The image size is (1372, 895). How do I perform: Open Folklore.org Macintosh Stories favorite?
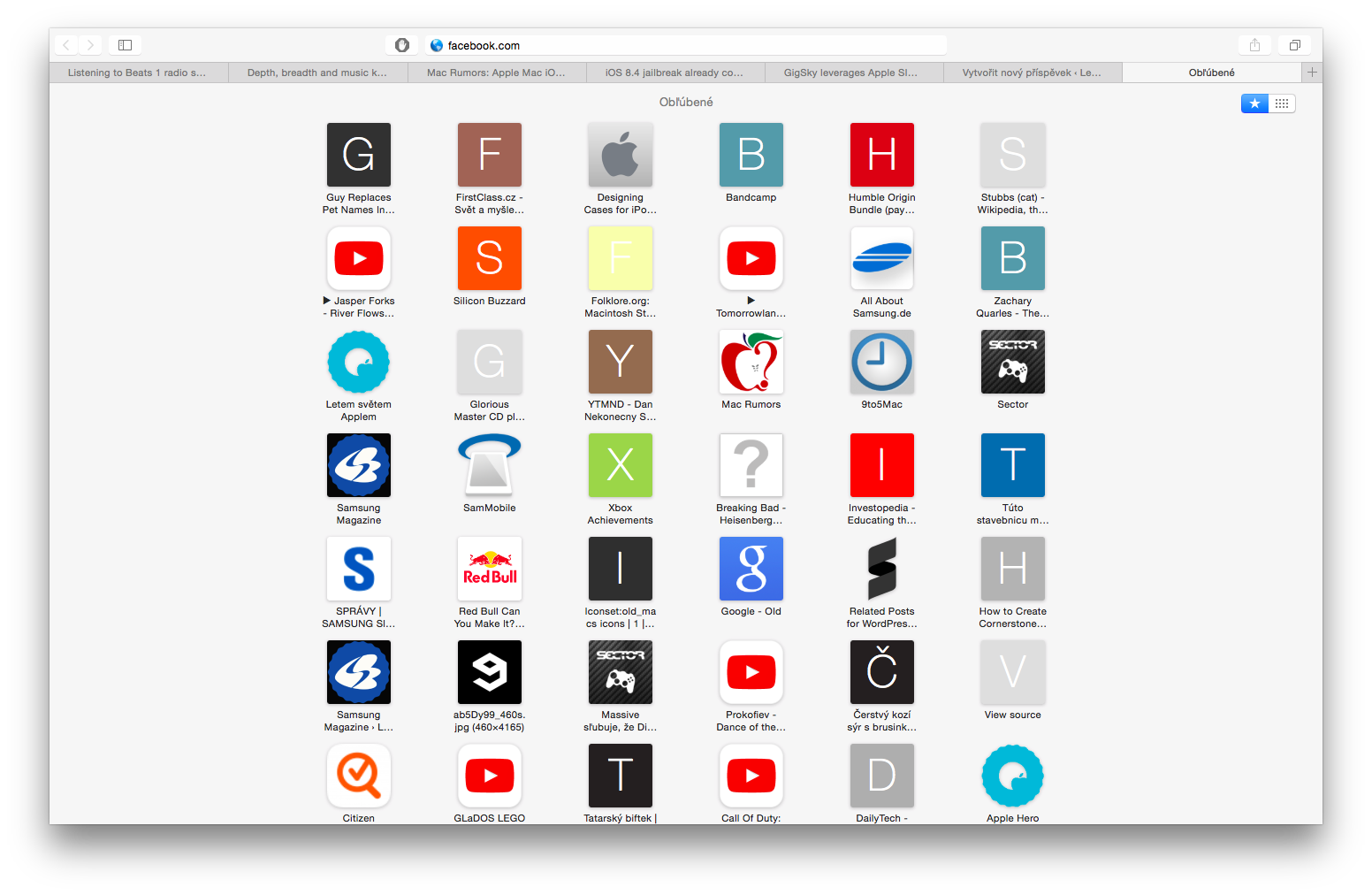(621, 258)
